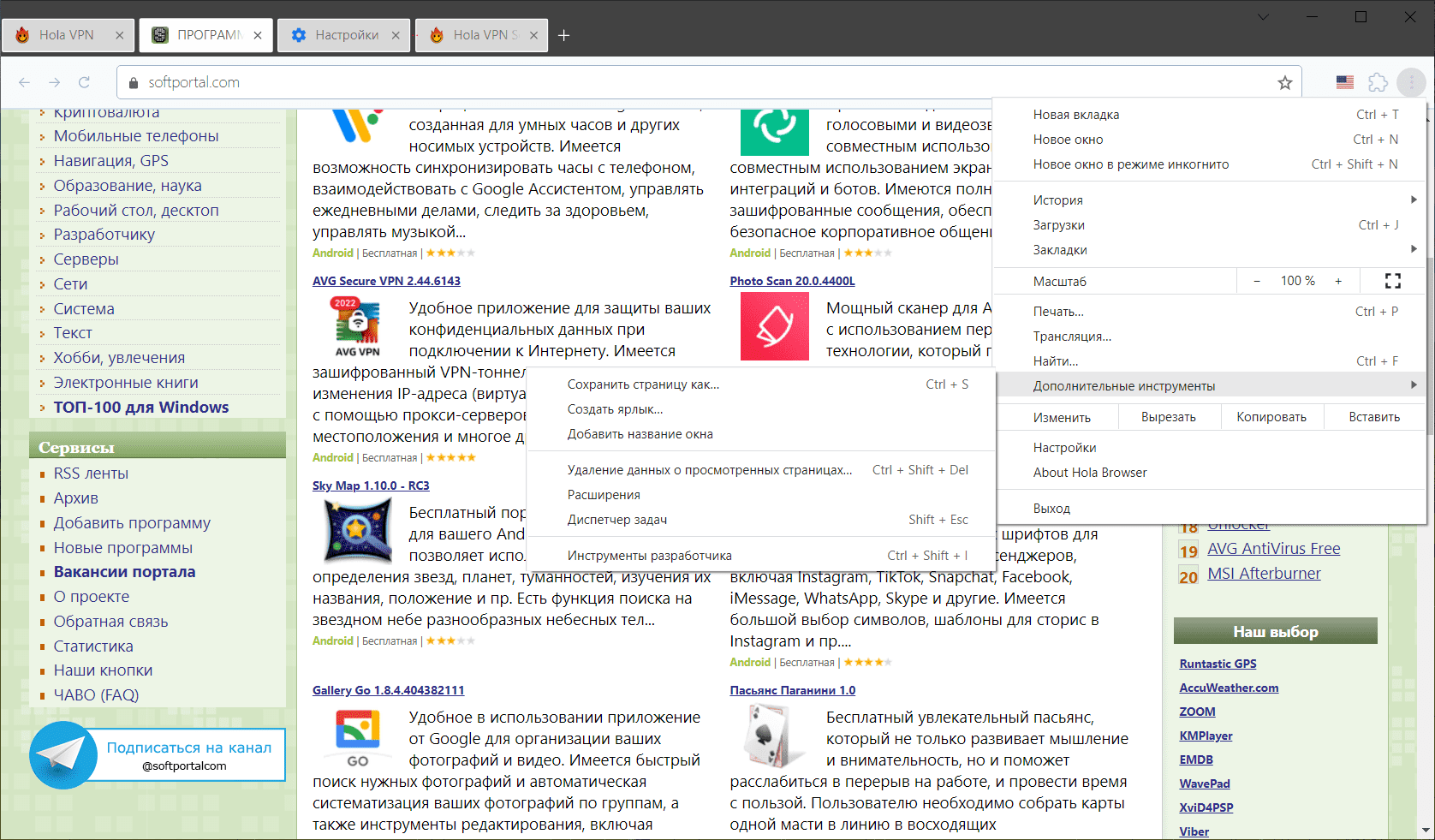Reload the page with refresh icon
1435x840 pixels.
pos(84,82)
